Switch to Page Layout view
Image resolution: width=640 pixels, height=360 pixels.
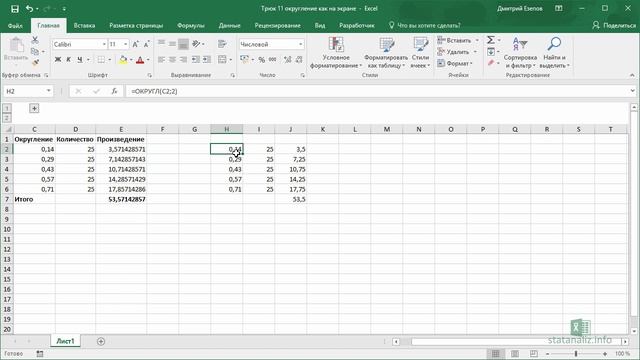515,353
